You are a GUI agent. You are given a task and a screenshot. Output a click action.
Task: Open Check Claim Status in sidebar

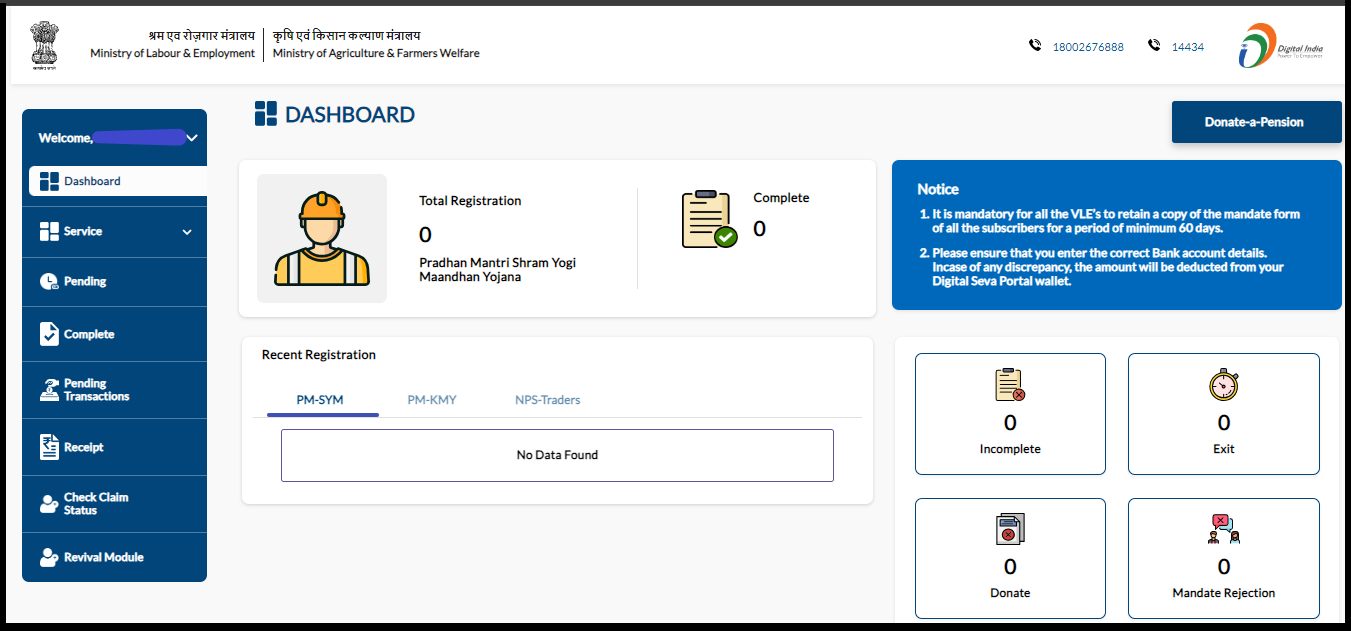tap(114, 504)
